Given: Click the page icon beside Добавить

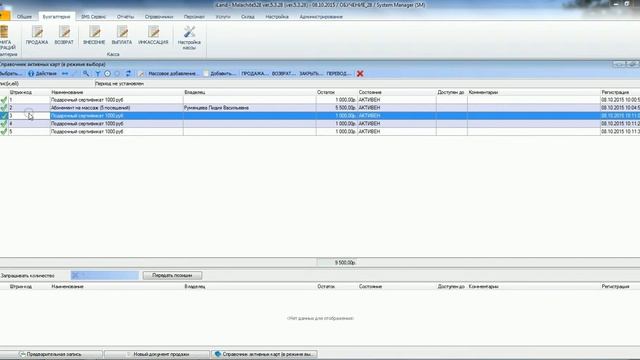Looking at the screenshot, I should 206,74.
